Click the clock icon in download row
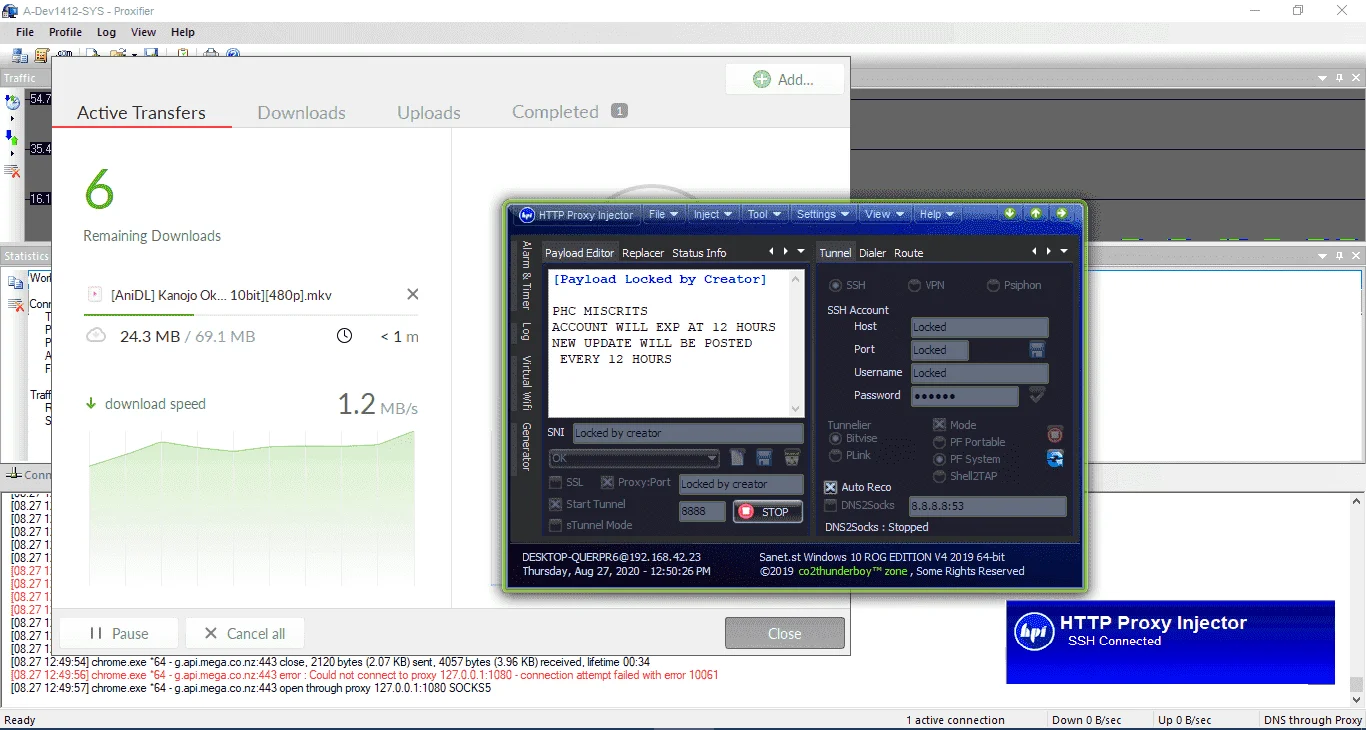Viewport: 1366px width, 730px height. coord(344,336)
